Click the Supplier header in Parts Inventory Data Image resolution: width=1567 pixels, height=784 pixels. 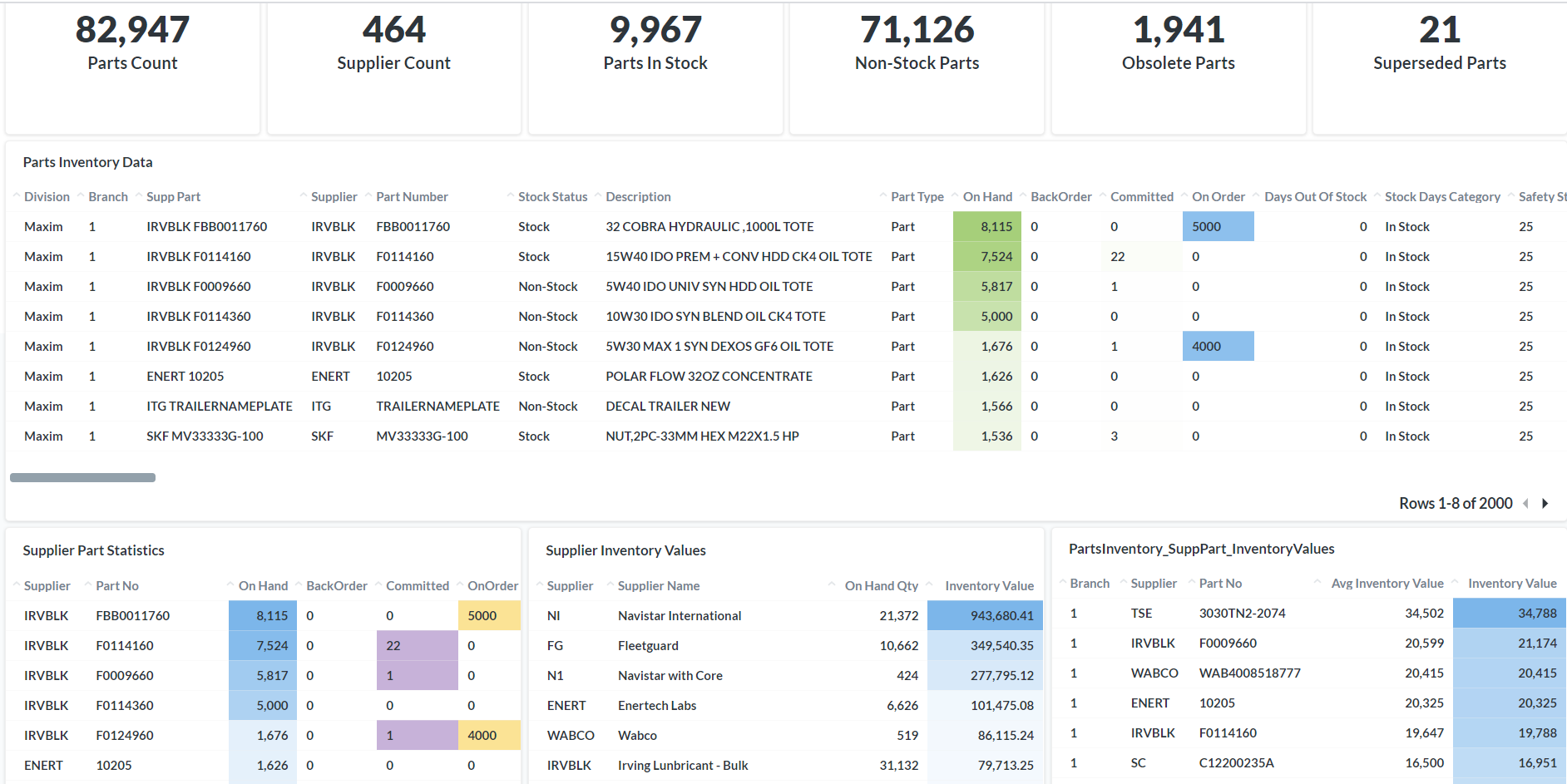[x=334, y=197]
